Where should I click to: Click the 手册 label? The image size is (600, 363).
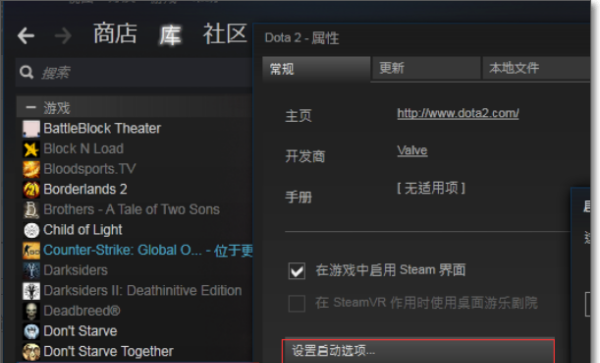[298, 197]
